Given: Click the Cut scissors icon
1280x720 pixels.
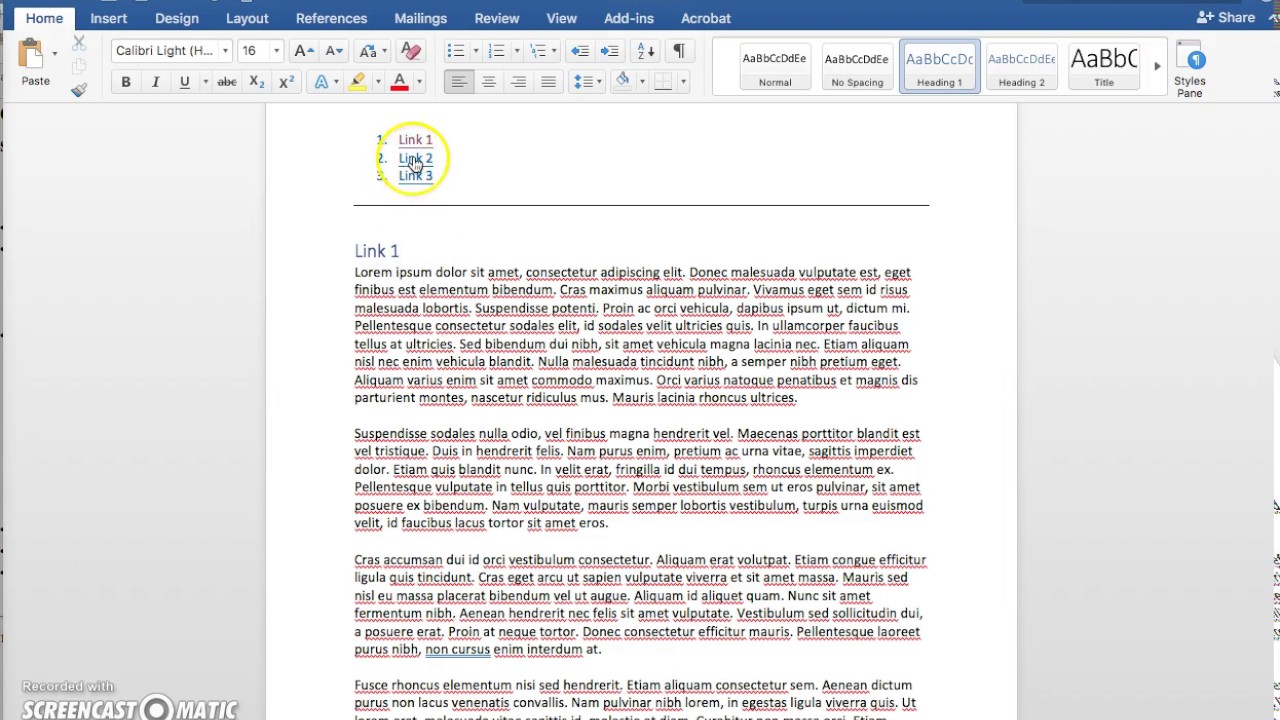Looking at the screenshot, I should [x=79, y=44].
